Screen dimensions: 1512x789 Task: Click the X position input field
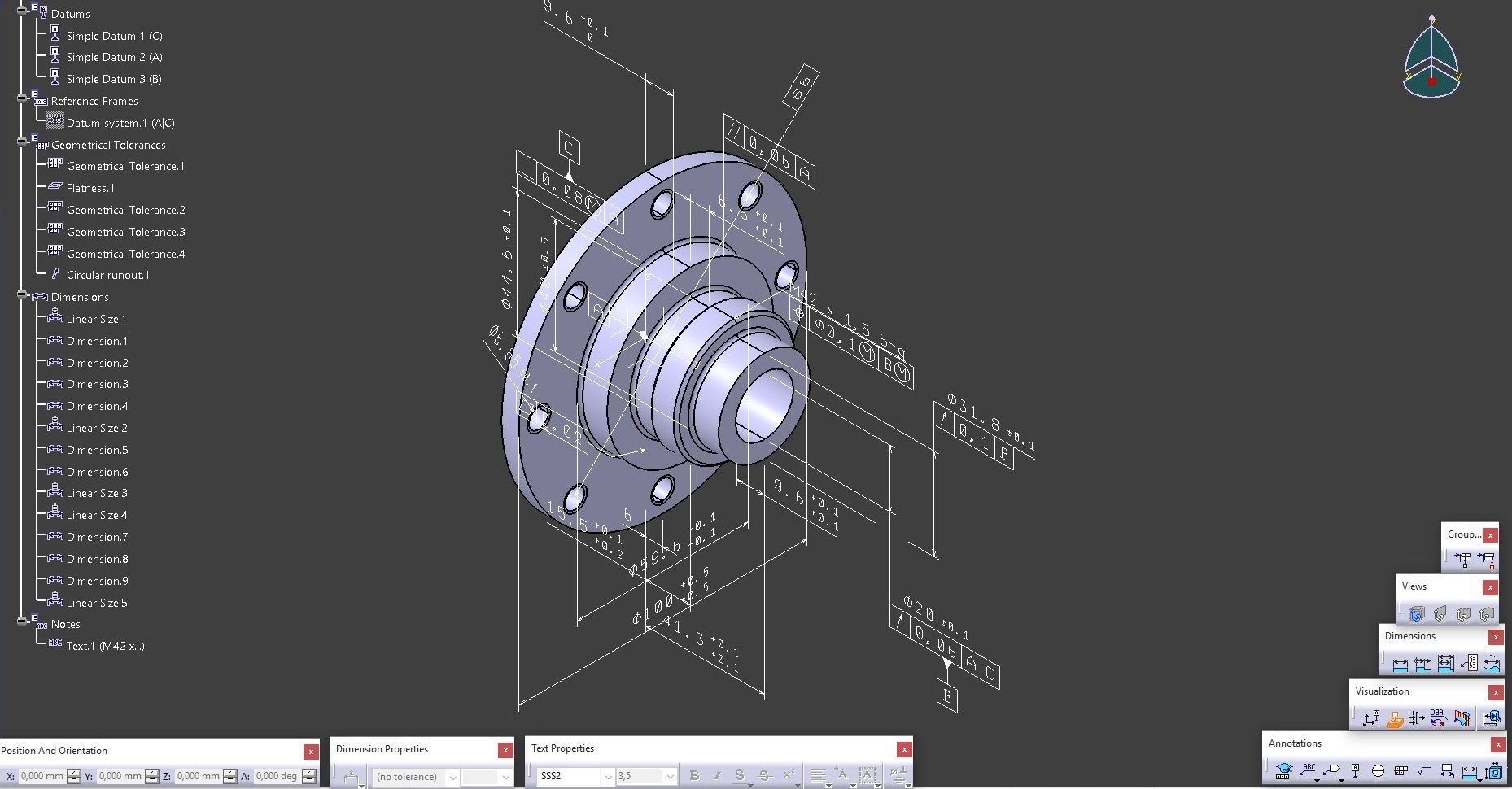click(x=41, y=776)
